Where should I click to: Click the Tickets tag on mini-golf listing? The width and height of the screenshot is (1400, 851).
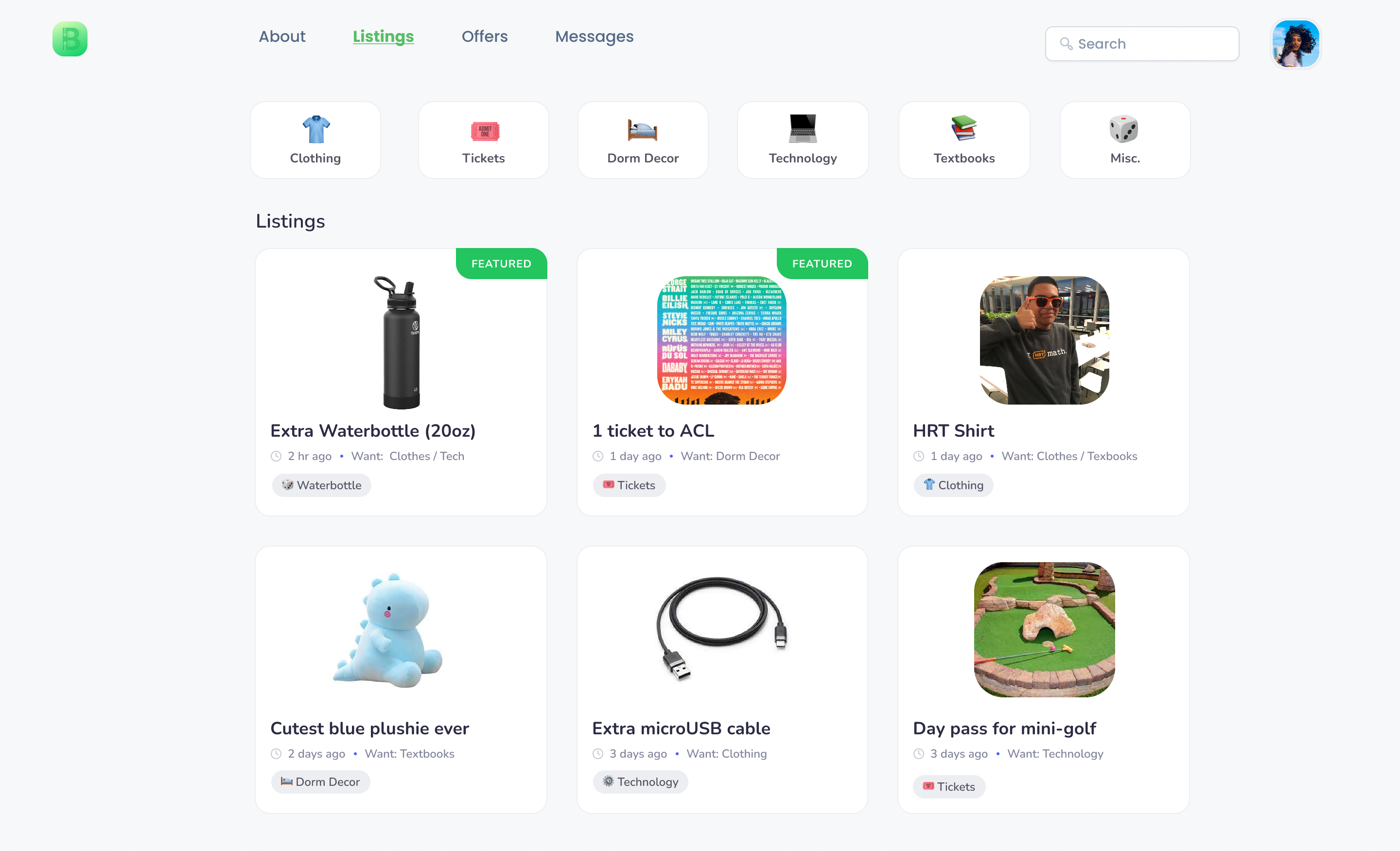tap(948, 787)
